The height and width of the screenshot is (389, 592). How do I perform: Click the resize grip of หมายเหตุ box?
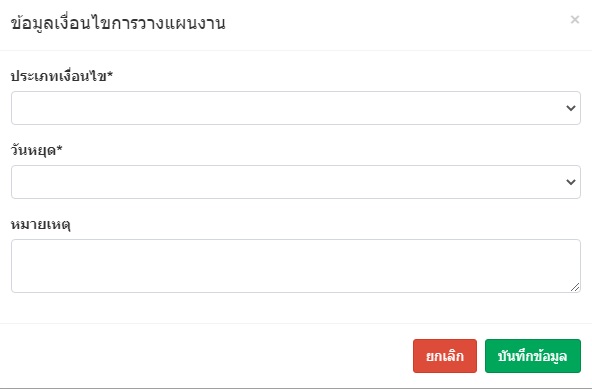point(575,287)
